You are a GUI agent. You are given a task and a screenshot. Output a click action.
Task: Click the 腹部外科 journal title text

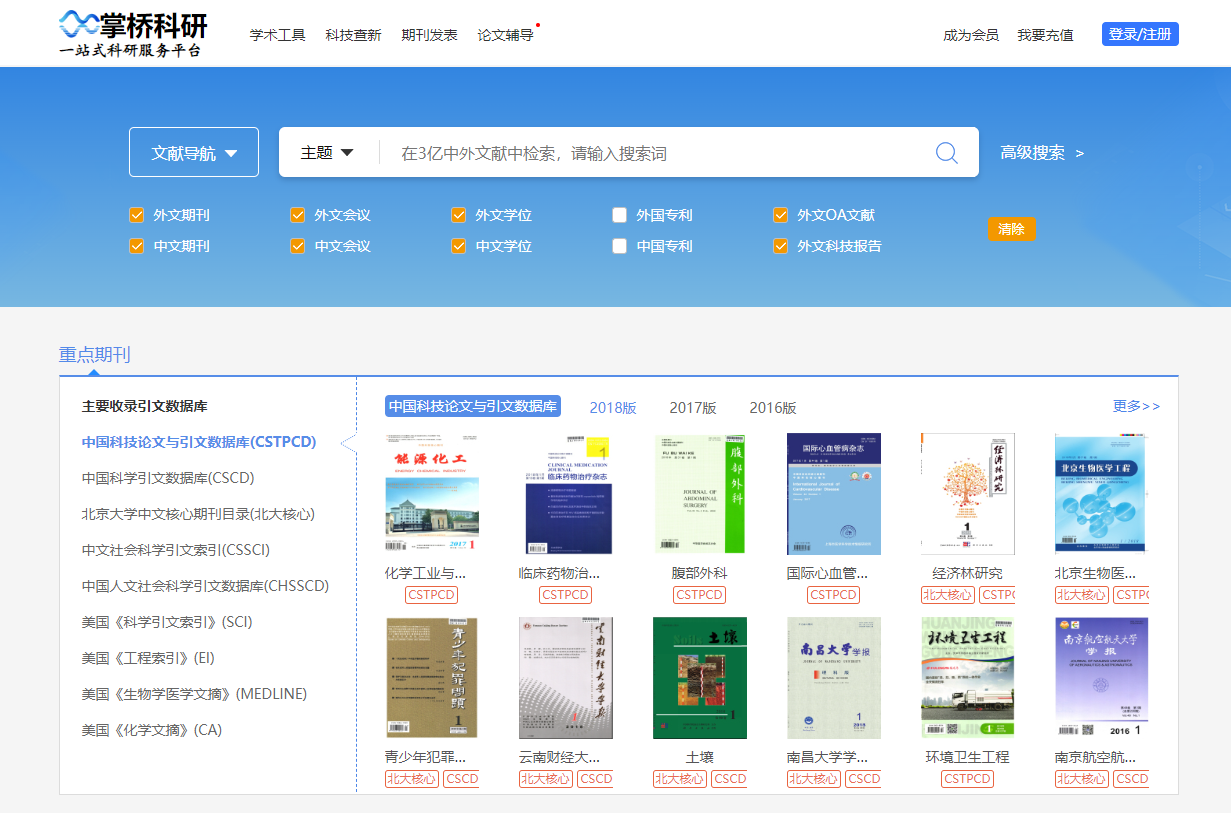click(x=700, y=573)
